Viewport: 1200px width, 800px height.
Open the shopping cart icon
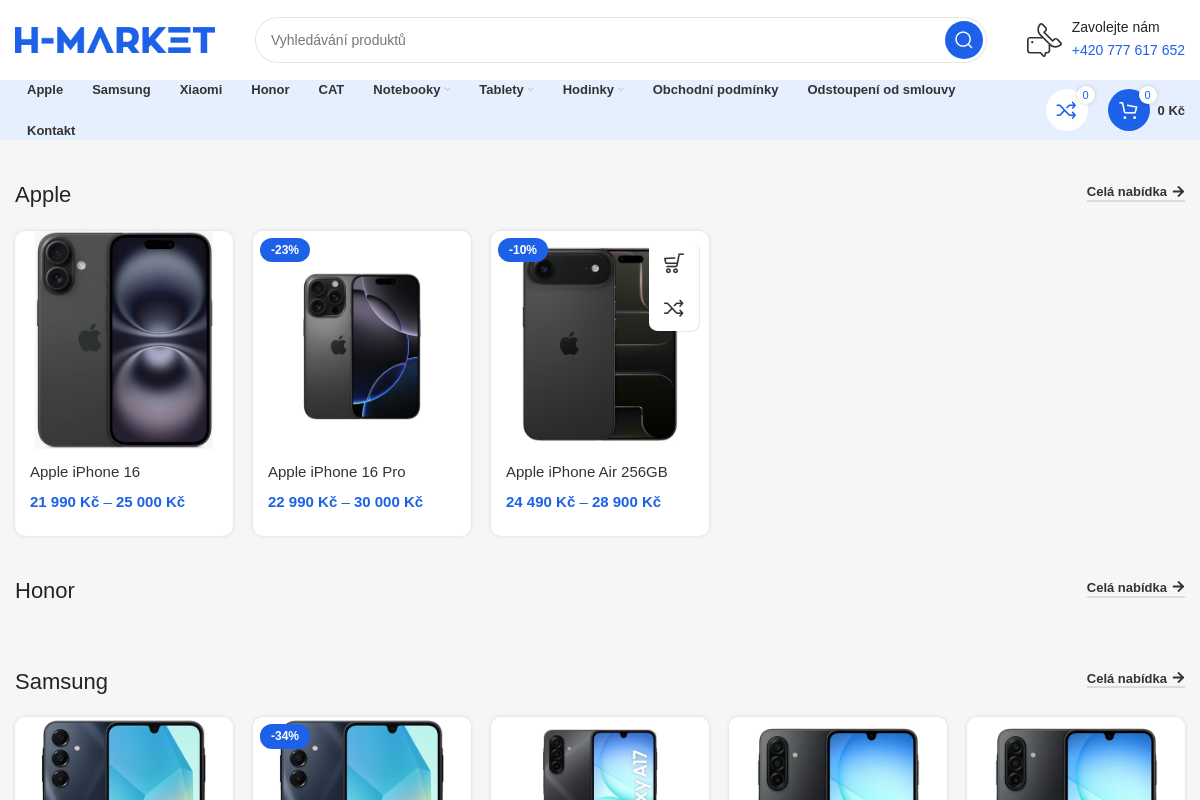(x=1128, y=110)
